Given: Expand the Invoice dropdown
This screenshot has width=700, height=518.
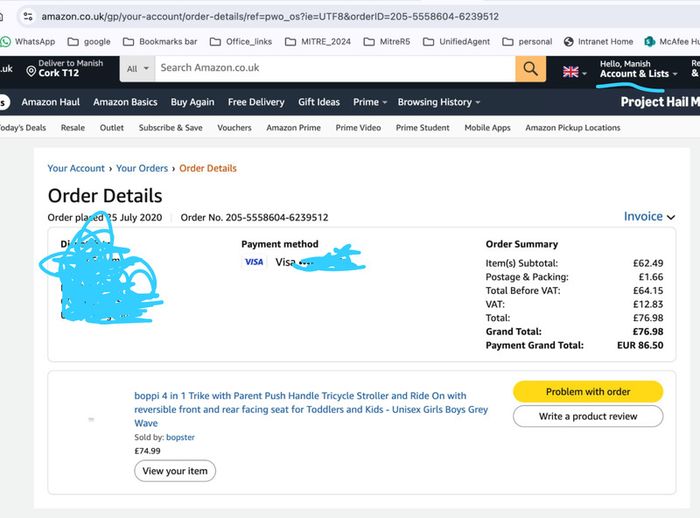Looking at the screenshot, I should [x=649, y=217].
